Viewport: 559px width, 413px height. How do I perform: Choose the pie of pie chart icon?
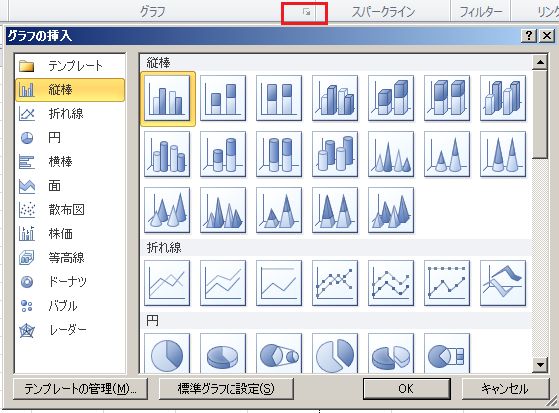click(x=279, y=353)
